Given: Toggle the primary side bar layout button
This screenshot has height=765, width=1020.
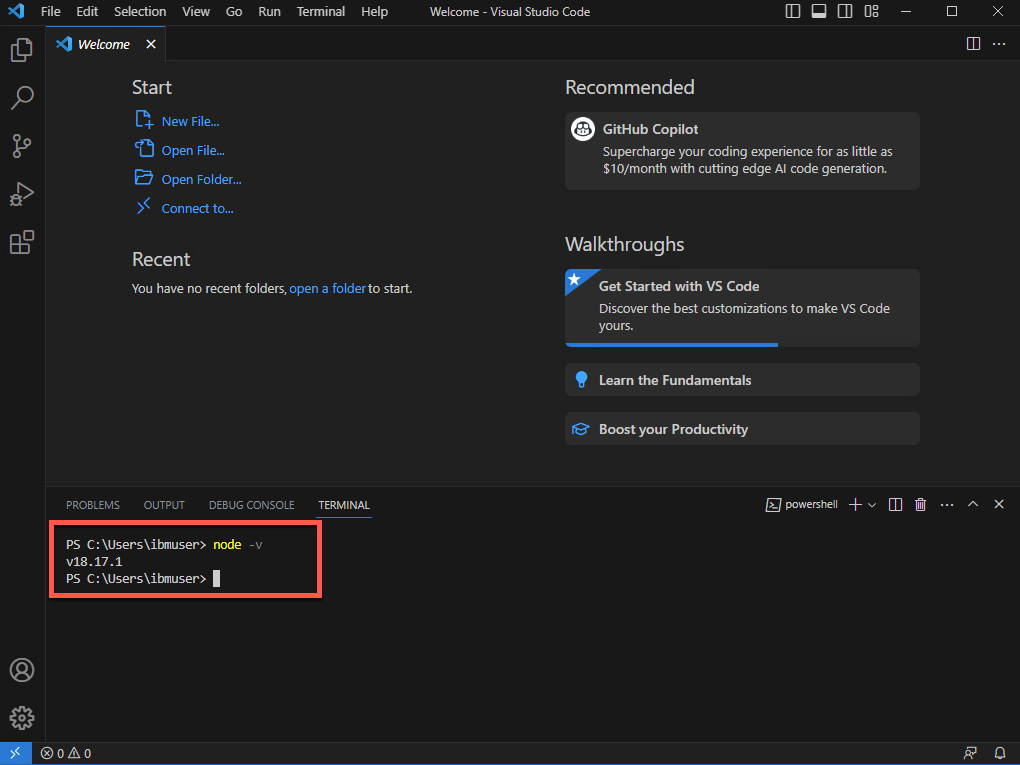Looking at the screenshot, I should (793, 12).
